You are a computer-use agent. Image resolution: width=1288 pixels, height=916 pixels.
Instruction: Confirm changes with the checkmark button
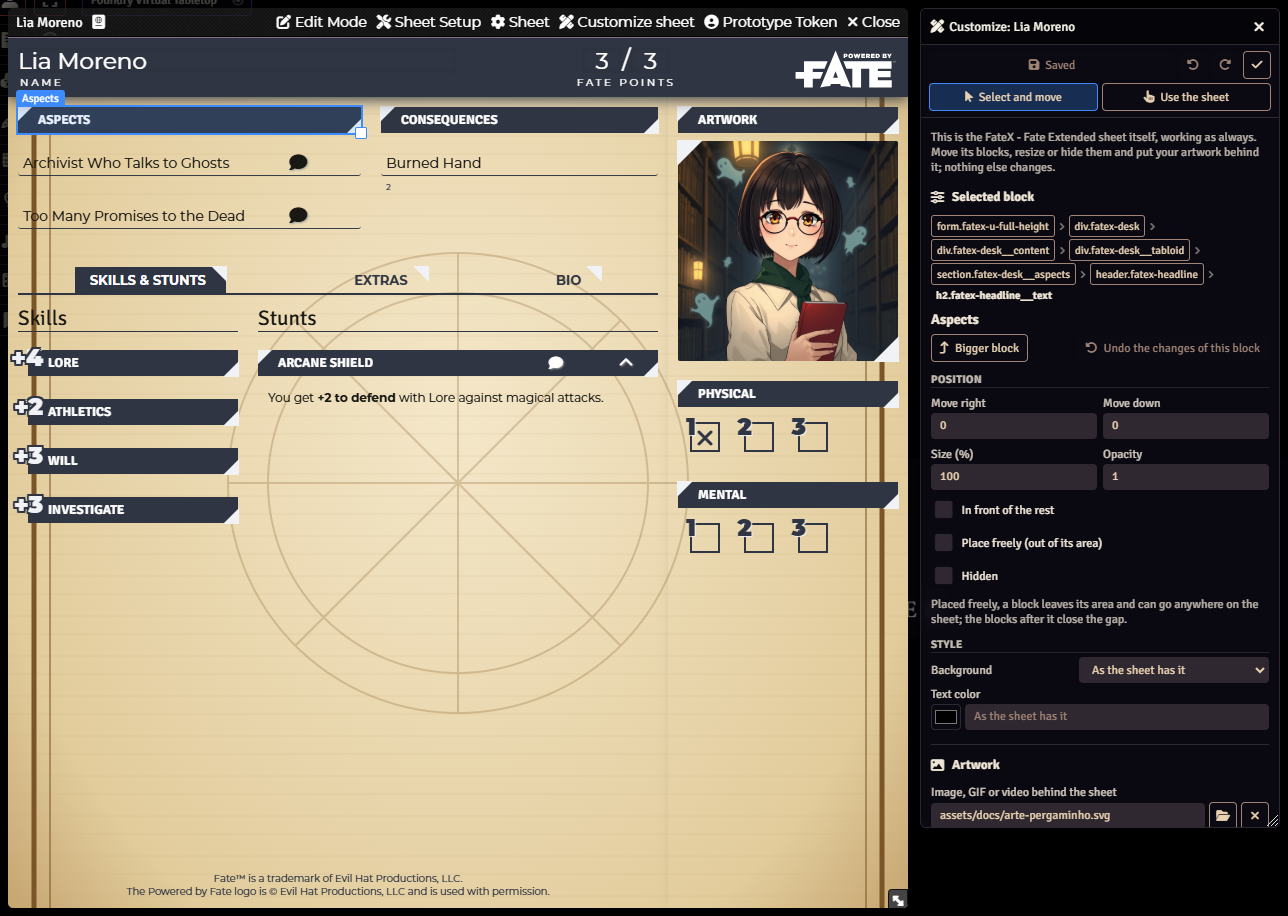coord(1257,65)
